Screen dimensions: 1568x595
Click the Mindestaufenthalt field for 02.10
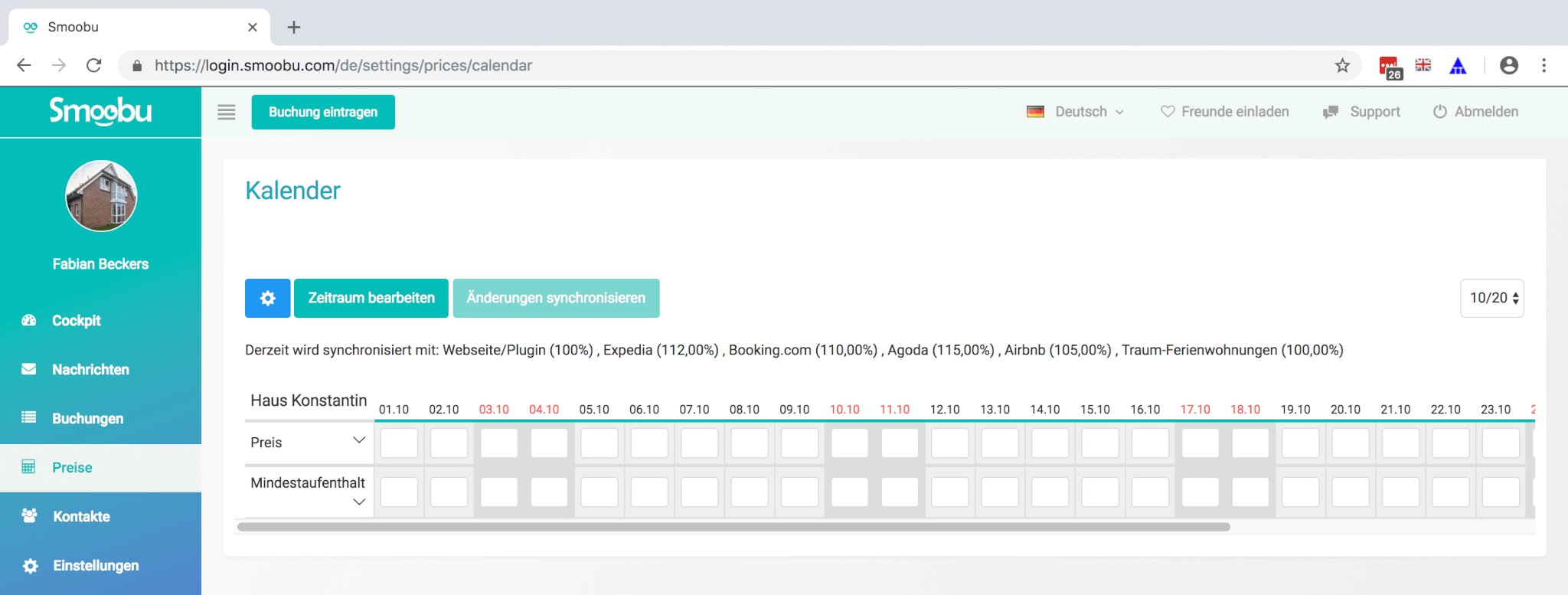click(x=449, y=492)
